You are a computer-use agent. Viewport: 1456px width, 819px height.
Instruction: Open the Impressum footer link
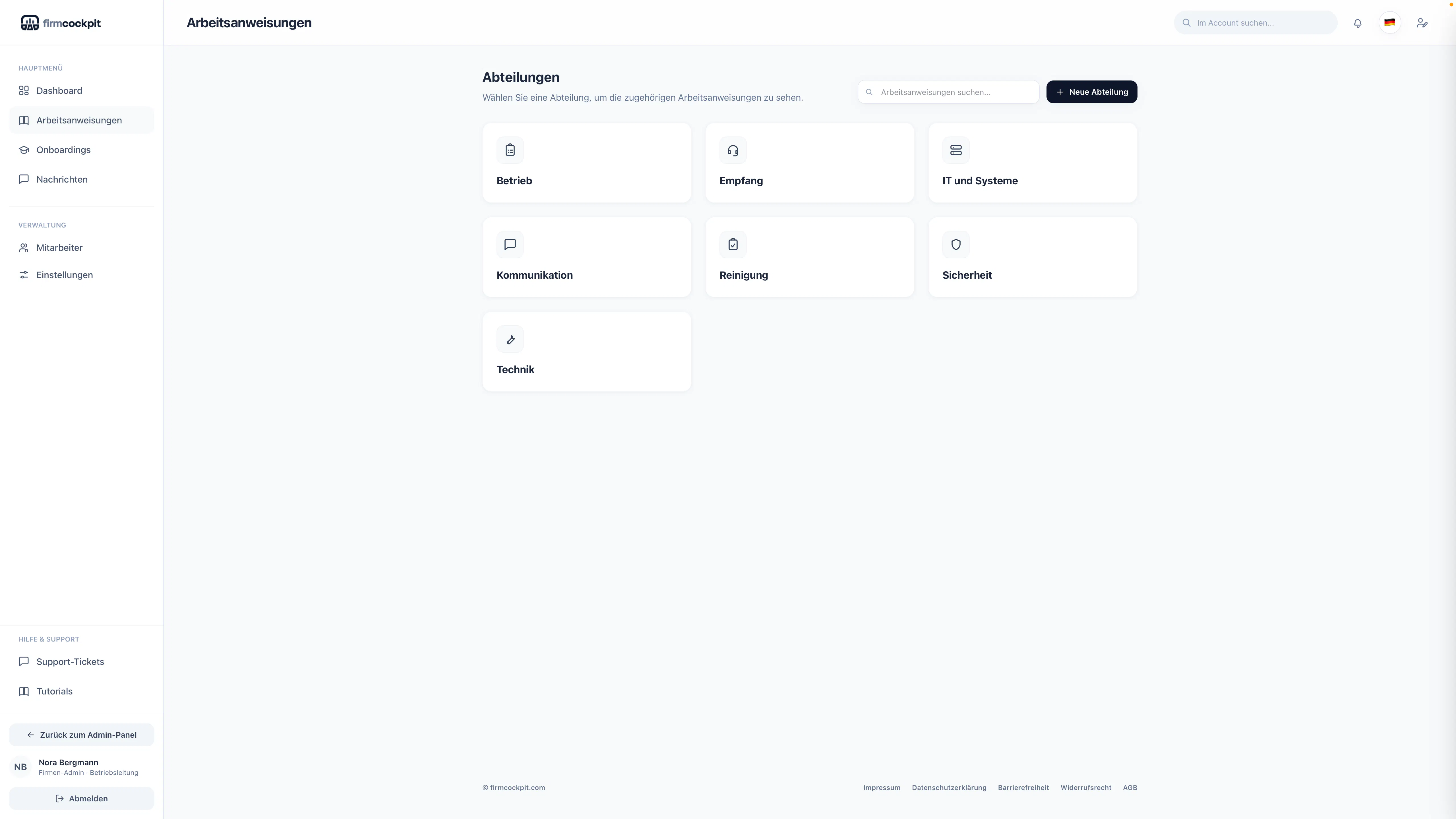click(x=882, y=787)
